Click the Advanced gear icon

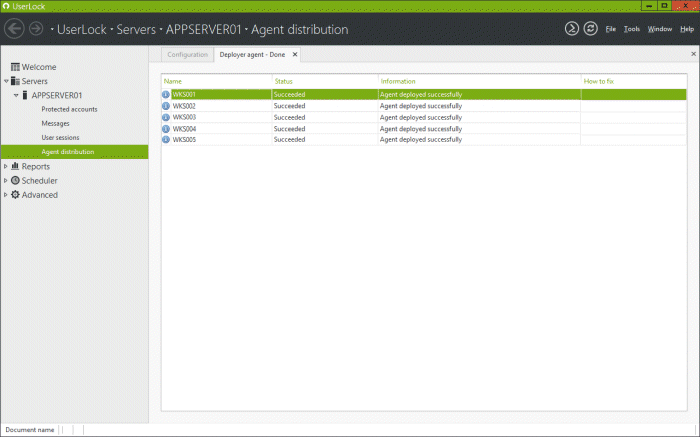[15, 195]
